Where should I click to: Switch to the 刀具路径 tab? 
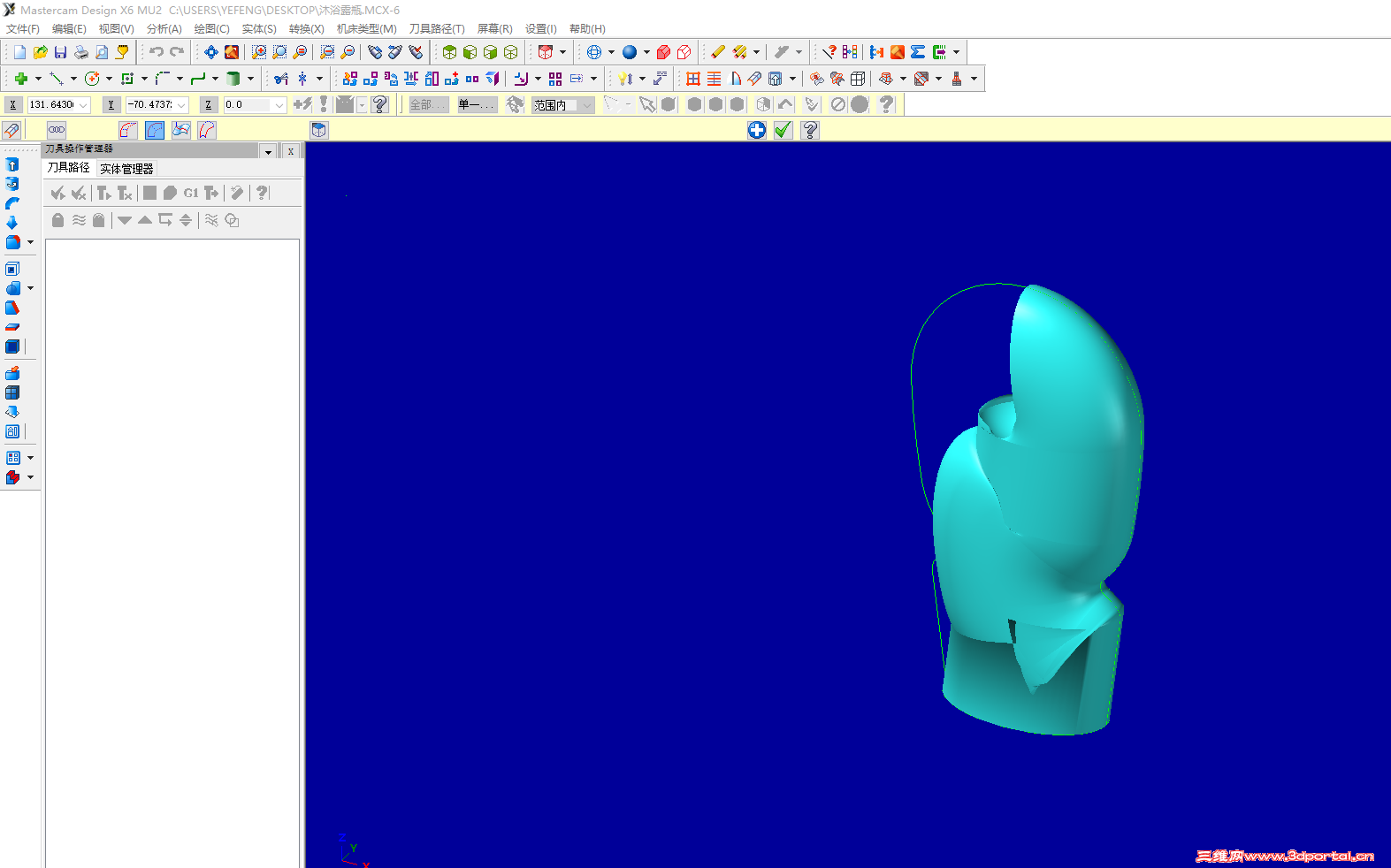69,167
